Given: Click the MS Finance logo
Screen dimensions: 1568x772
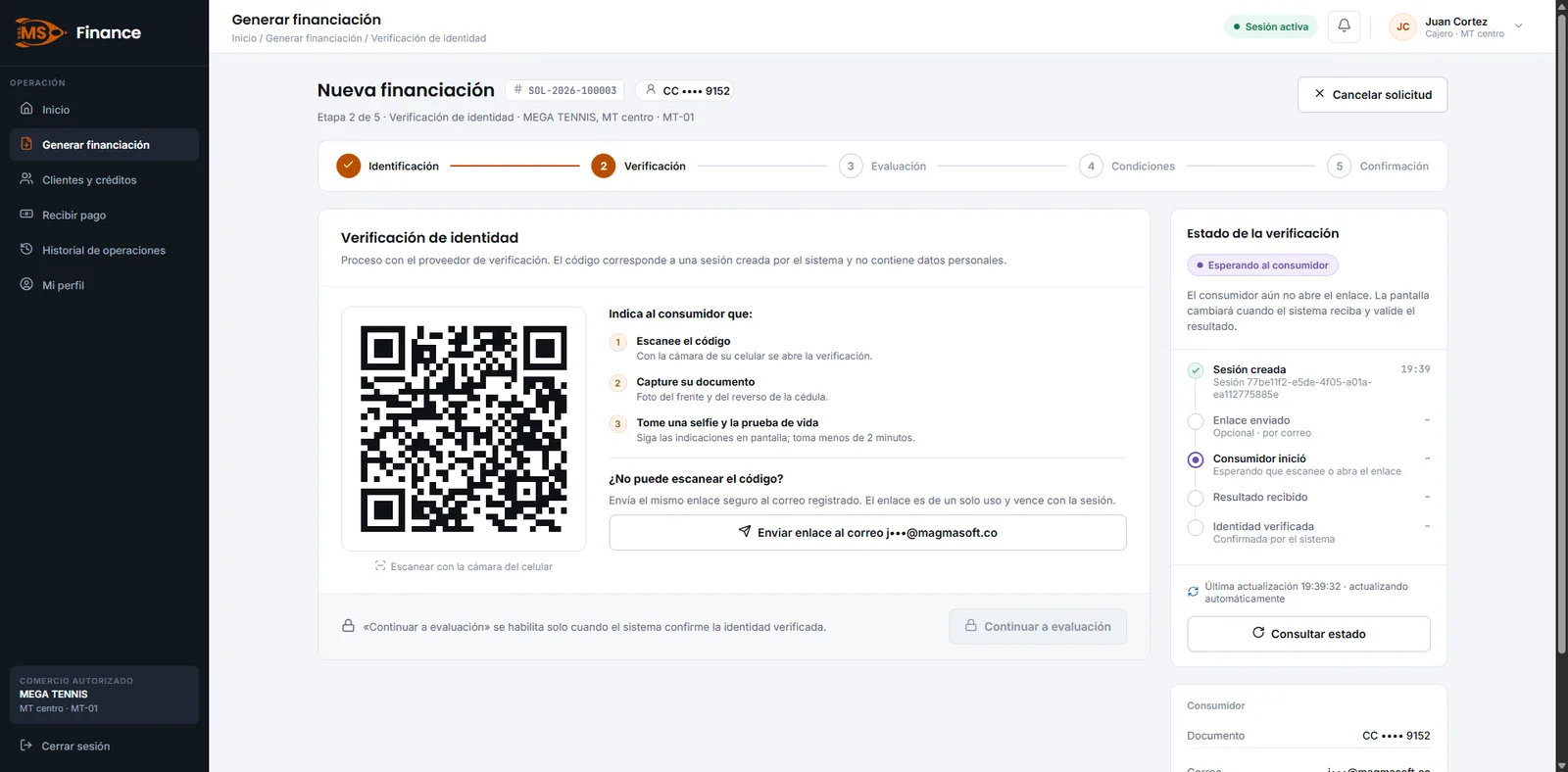Looking at the screenshot, I should pos(78,32).
